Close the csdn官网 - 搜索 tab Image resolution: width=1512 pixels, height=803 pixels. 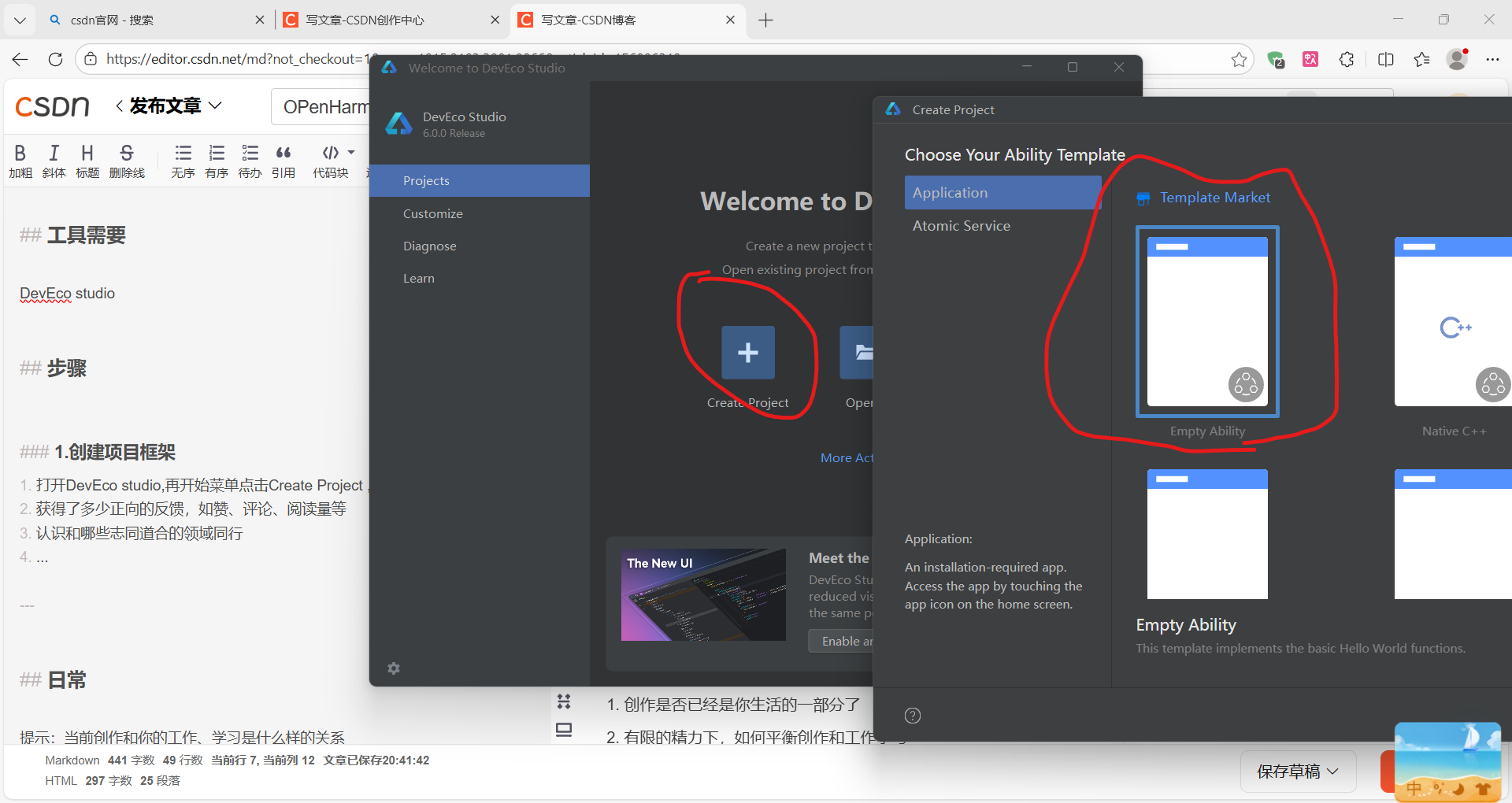(x=259, y=20)
